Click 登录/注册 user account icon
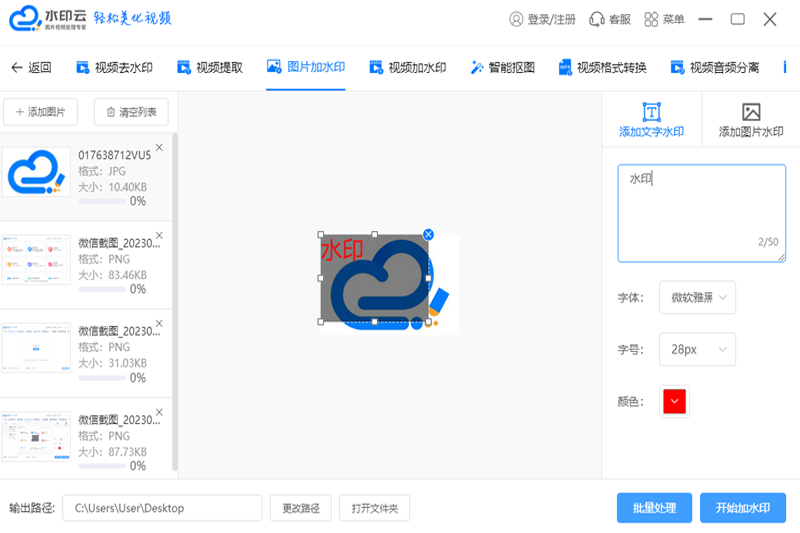 [x=516, y=19]
